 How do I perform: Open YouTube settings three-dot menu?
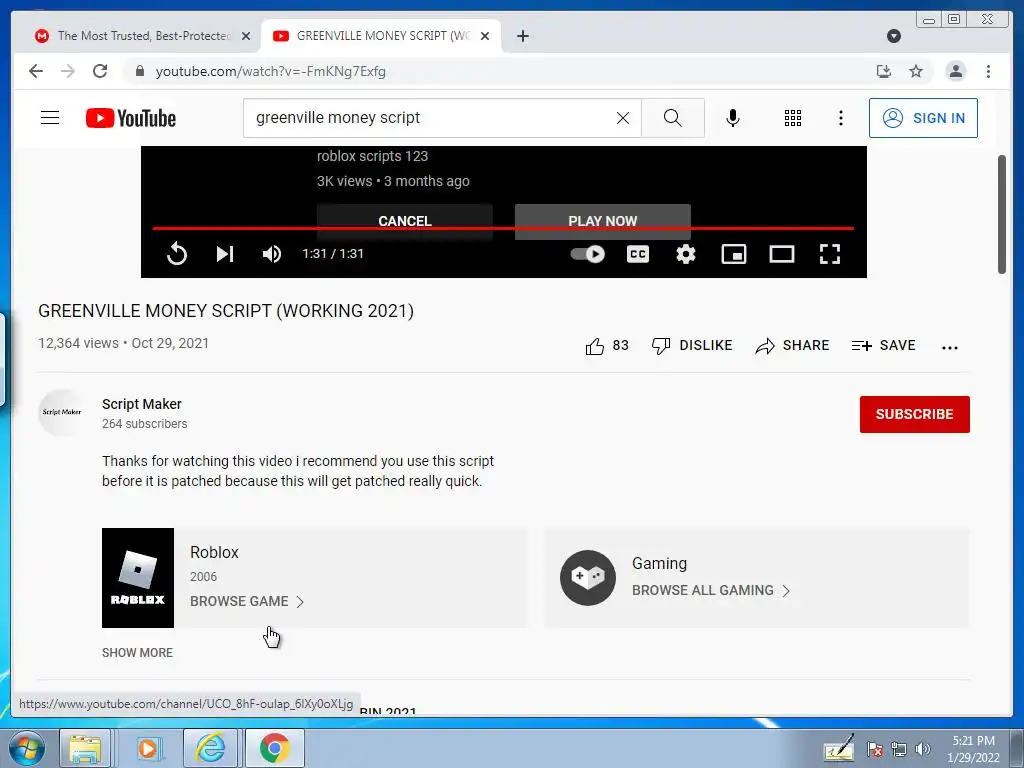coord(840,118)
